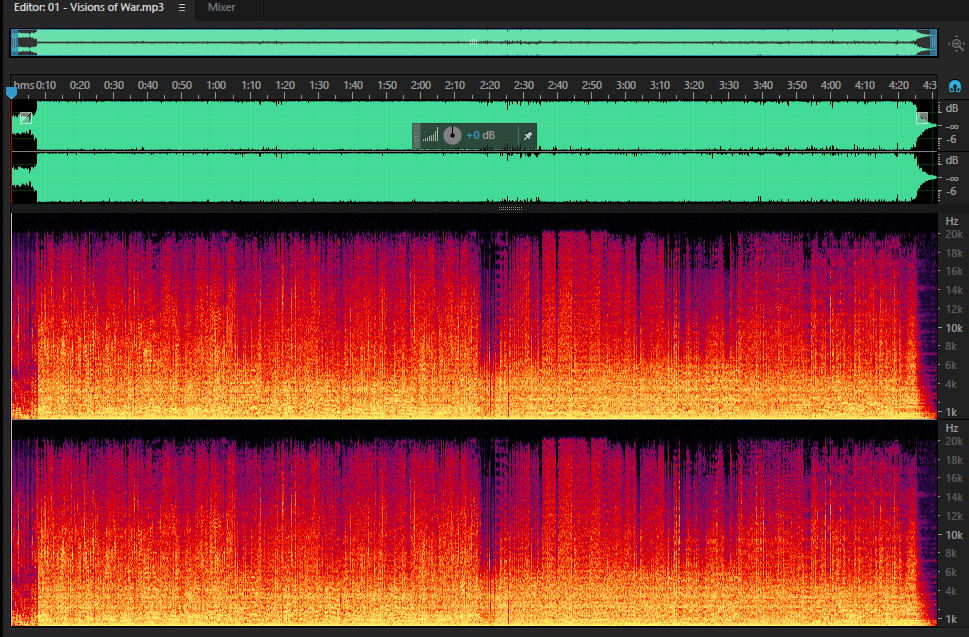Click the upper channel -∞ scale value
The height and width of the screenshot is (637, 969).
pos(952,127)
